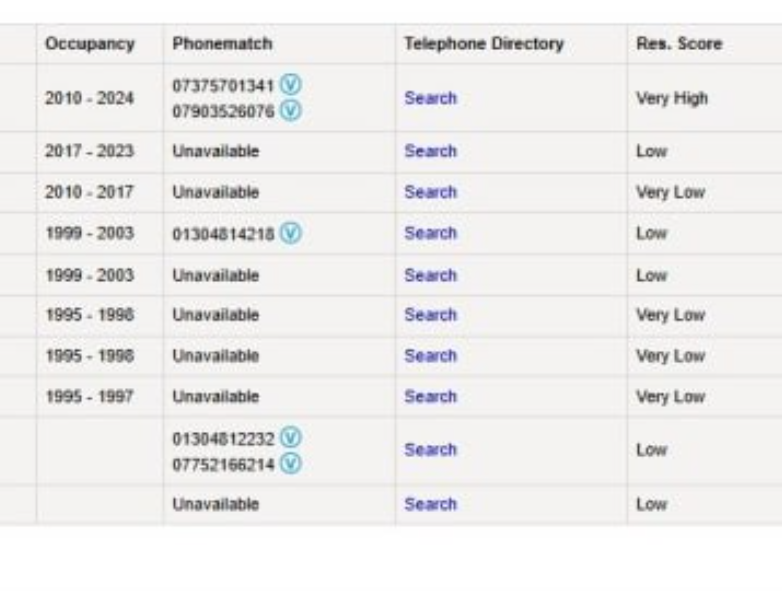Click Search link in the last table row

click(430, 504)
